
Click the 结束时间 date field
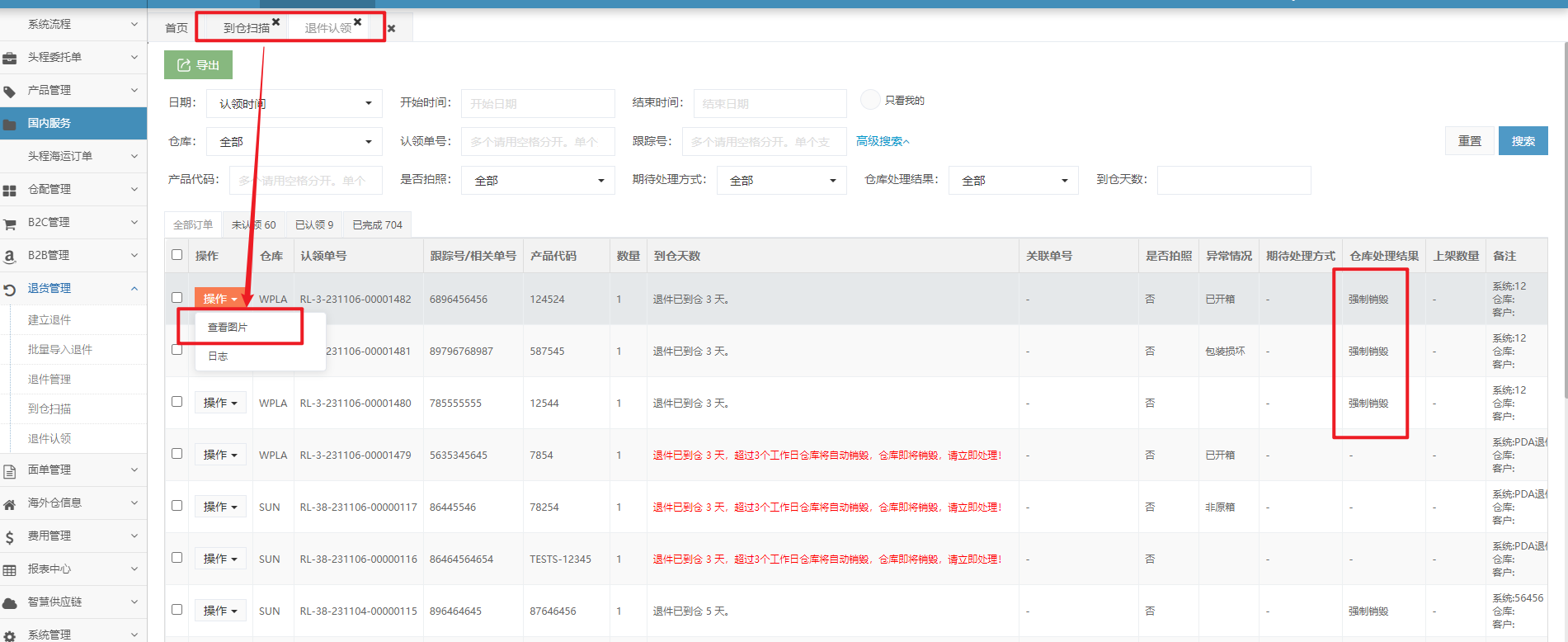click(x=770, y=103)
